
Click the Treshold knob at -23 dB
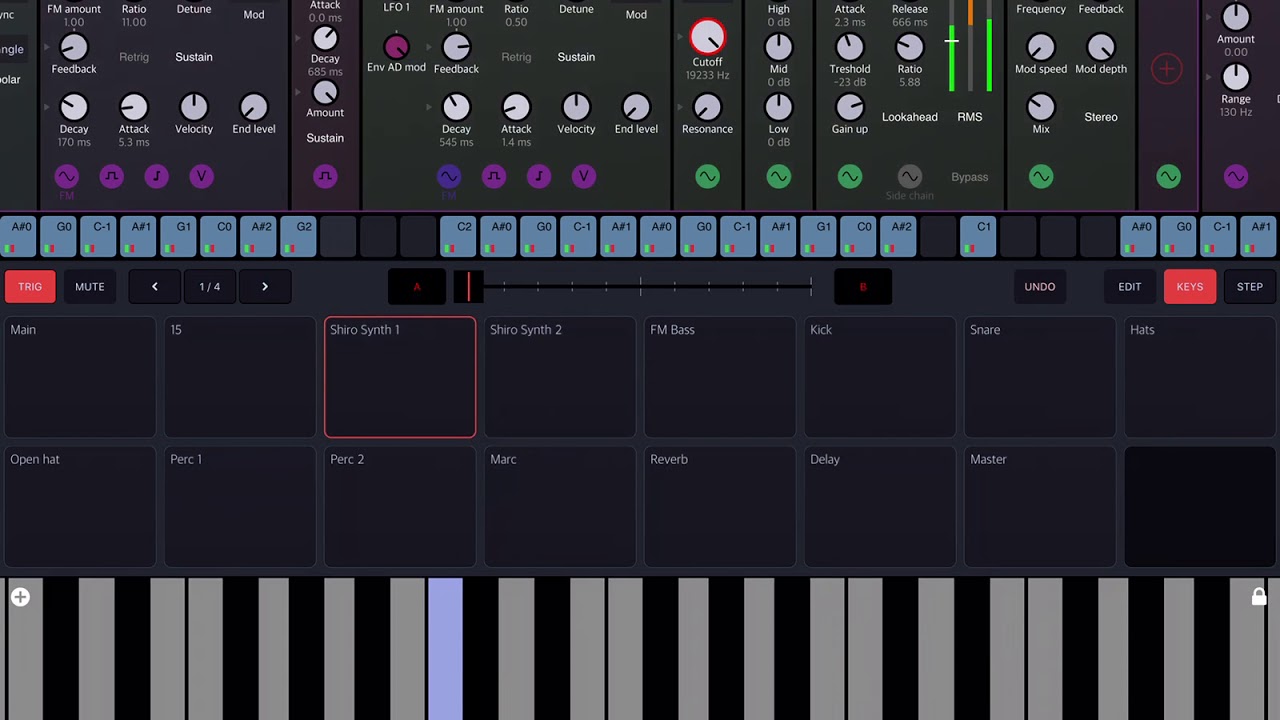click(849, 46)
